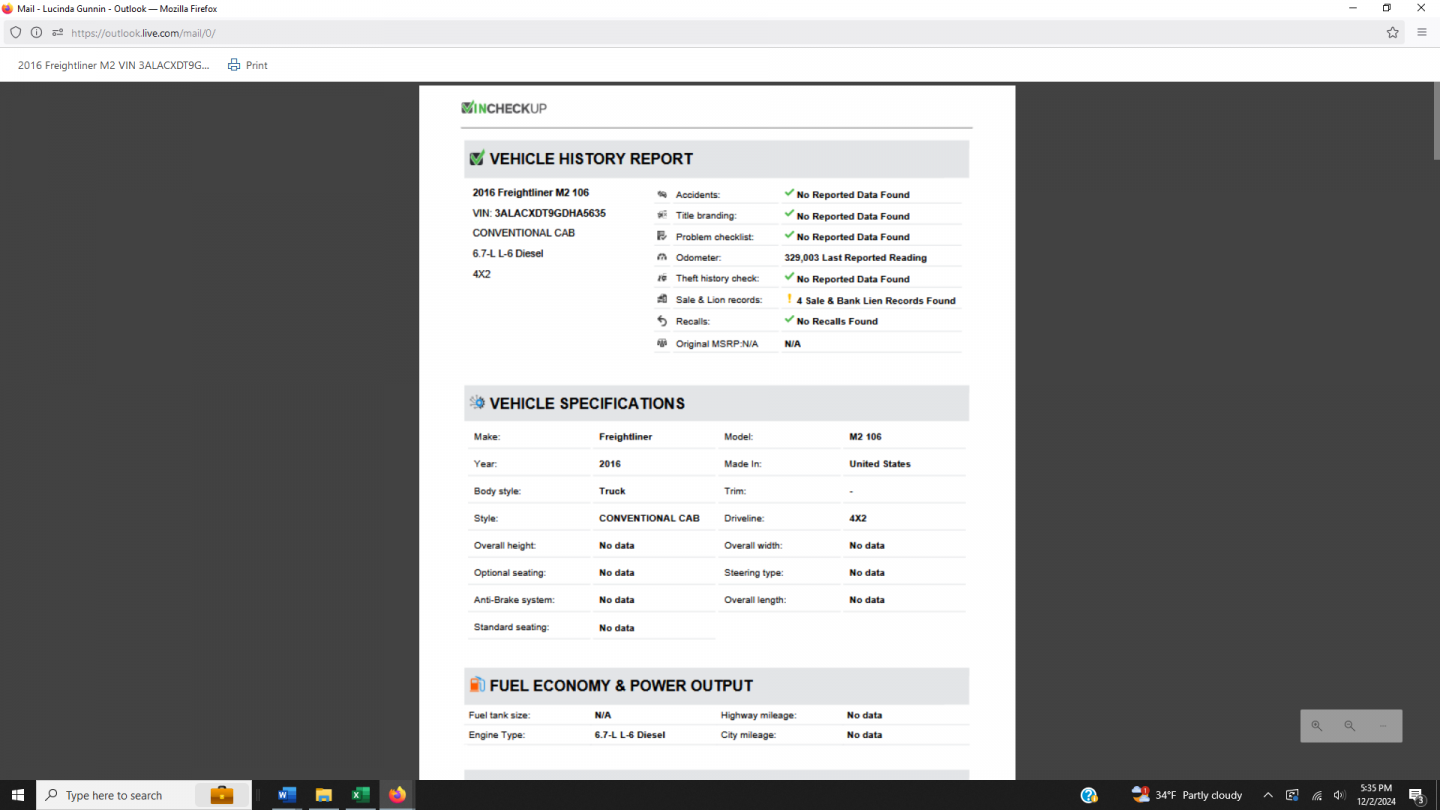Open Excel from the taskbar
The width and height of the screenshot is (1440, 810).
point(361,795)
